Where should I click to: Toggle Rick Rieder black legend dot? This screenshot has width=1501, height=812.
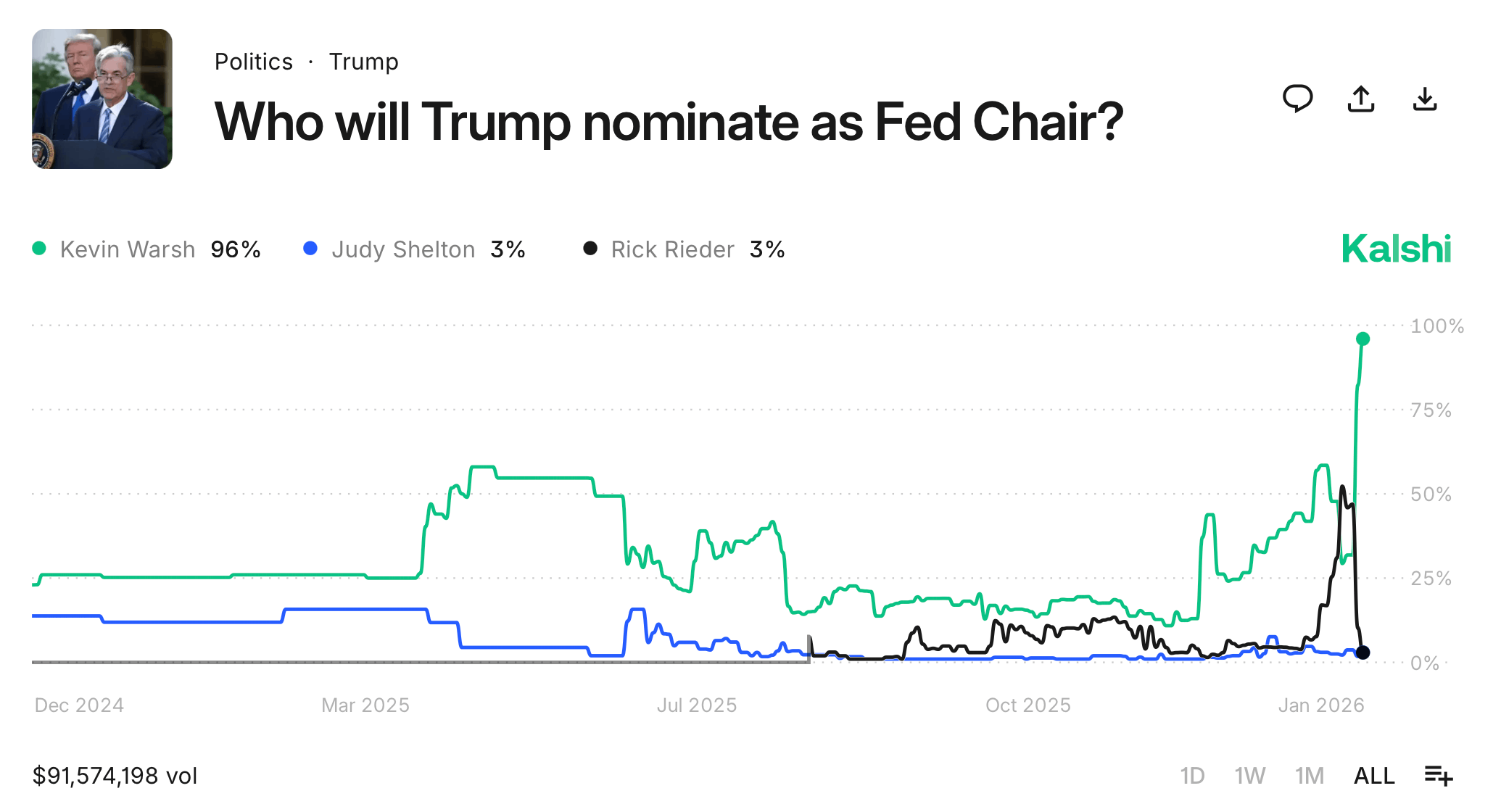pyautogui.click(x=590, y=249)
